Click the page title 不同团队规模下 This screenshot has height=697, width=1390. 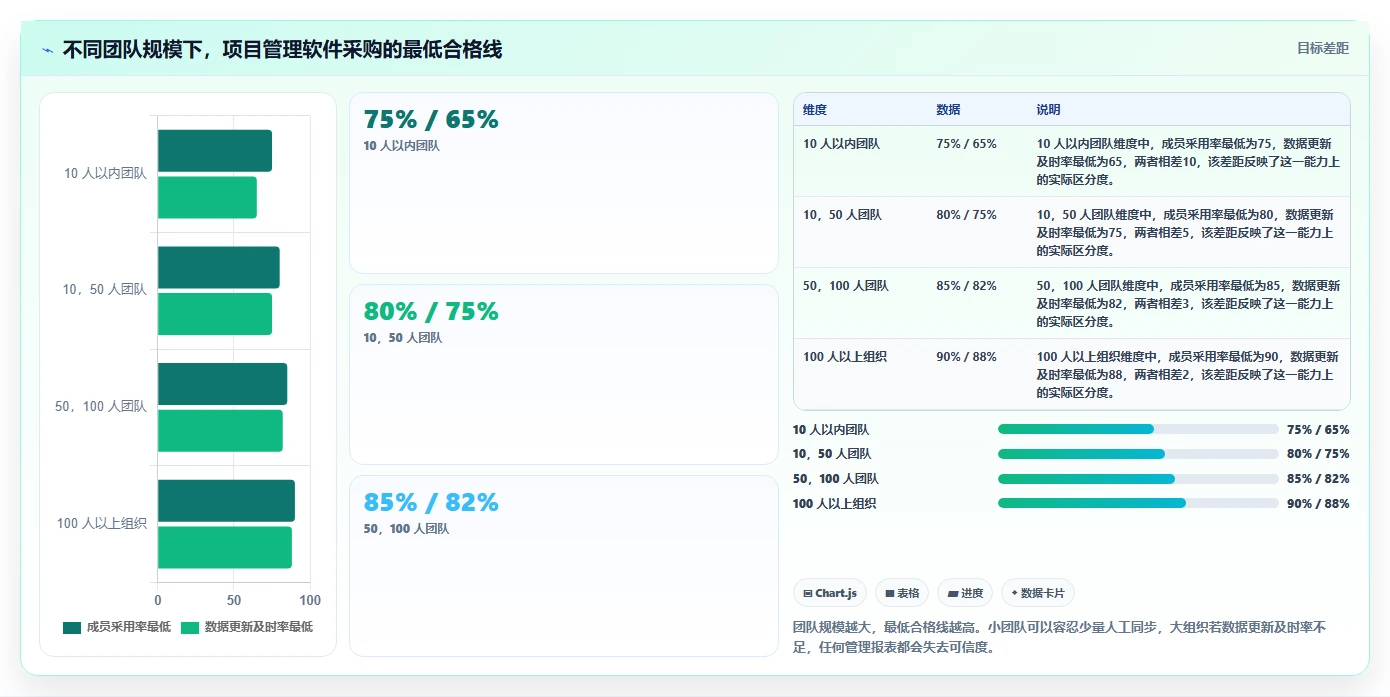click(282, 49)
